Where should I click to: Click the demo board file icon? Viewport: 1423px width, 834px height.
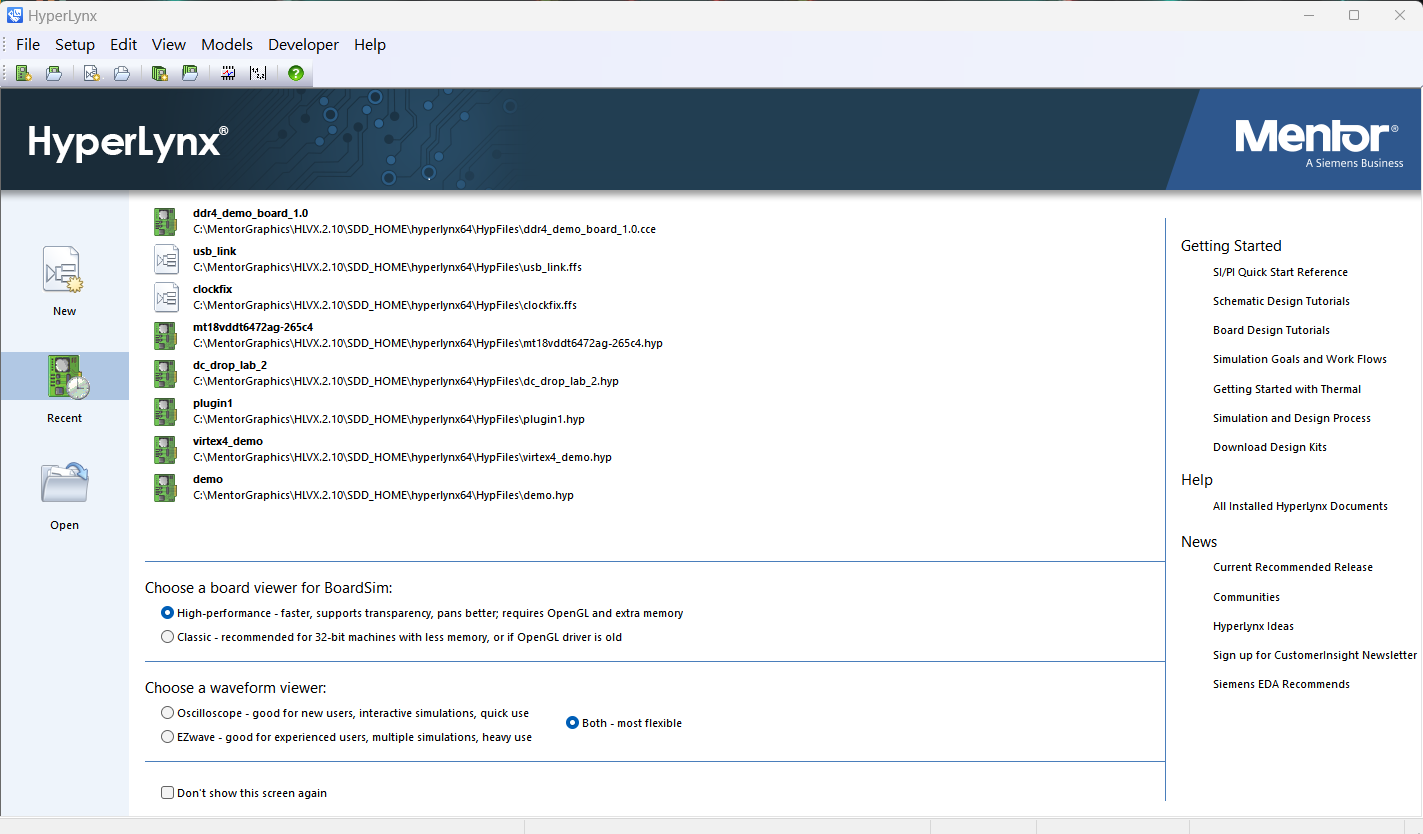(x=165, y=488)
